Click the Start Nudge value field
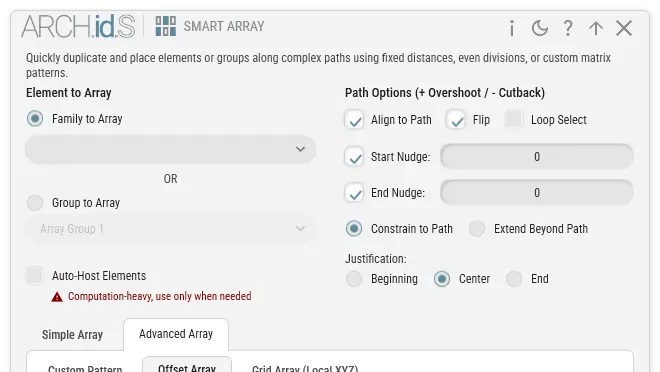The width and height of the screenshot is (660, 372). tap(537, 157)
